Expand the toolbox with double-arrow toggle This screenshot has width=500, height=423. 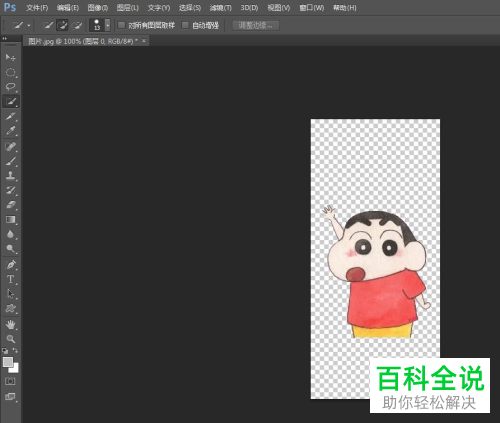pos(5,39)
